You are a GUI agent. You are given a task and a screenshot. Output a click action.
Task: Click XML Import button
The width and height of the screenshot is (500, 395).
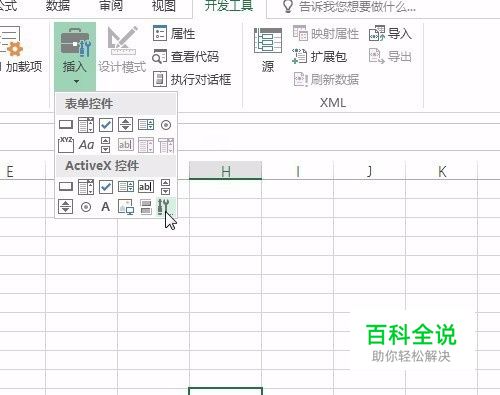(x=390, y=33)
